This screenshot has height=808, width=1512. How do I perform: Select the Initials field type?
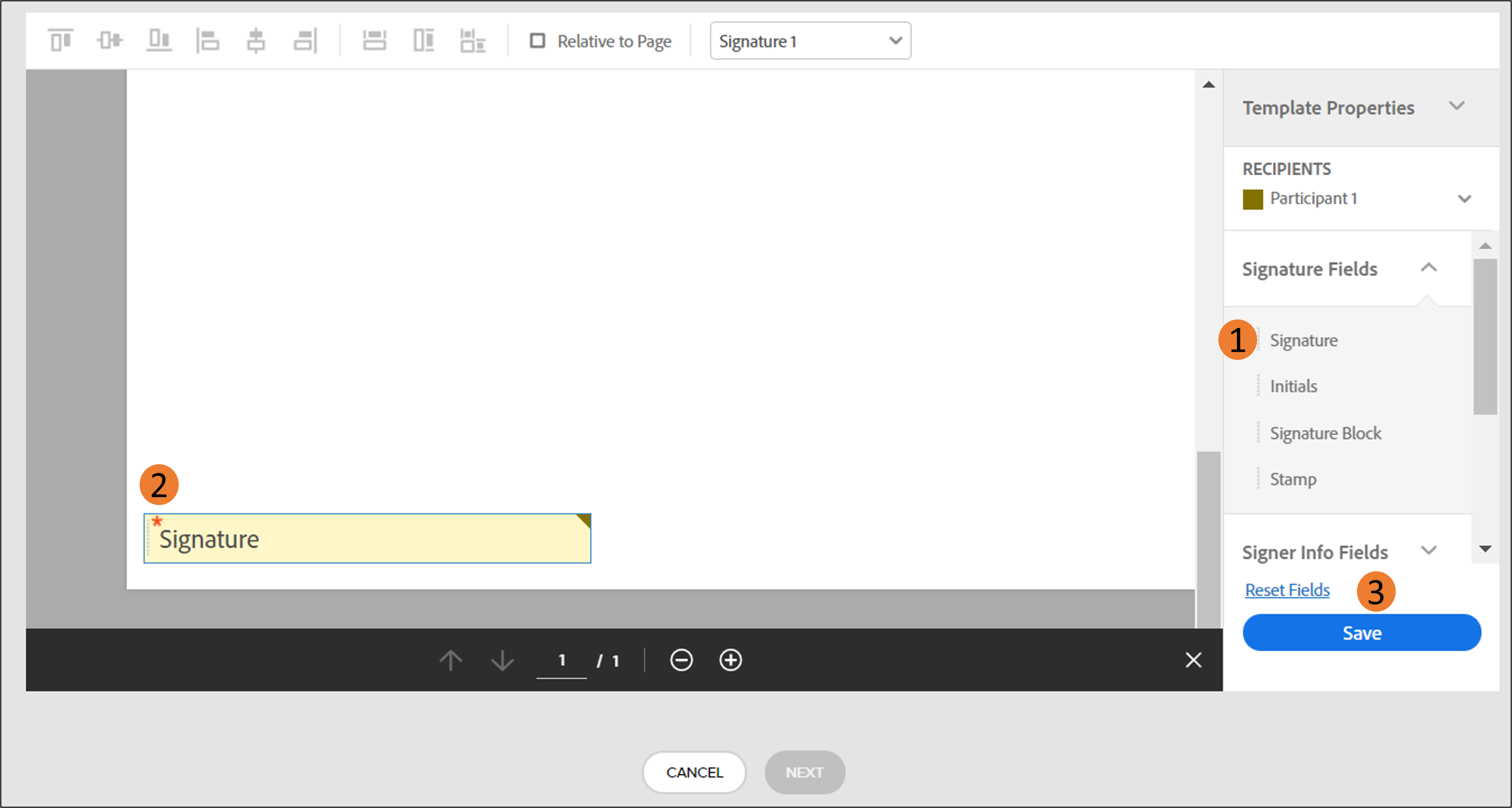(1293, 386)
